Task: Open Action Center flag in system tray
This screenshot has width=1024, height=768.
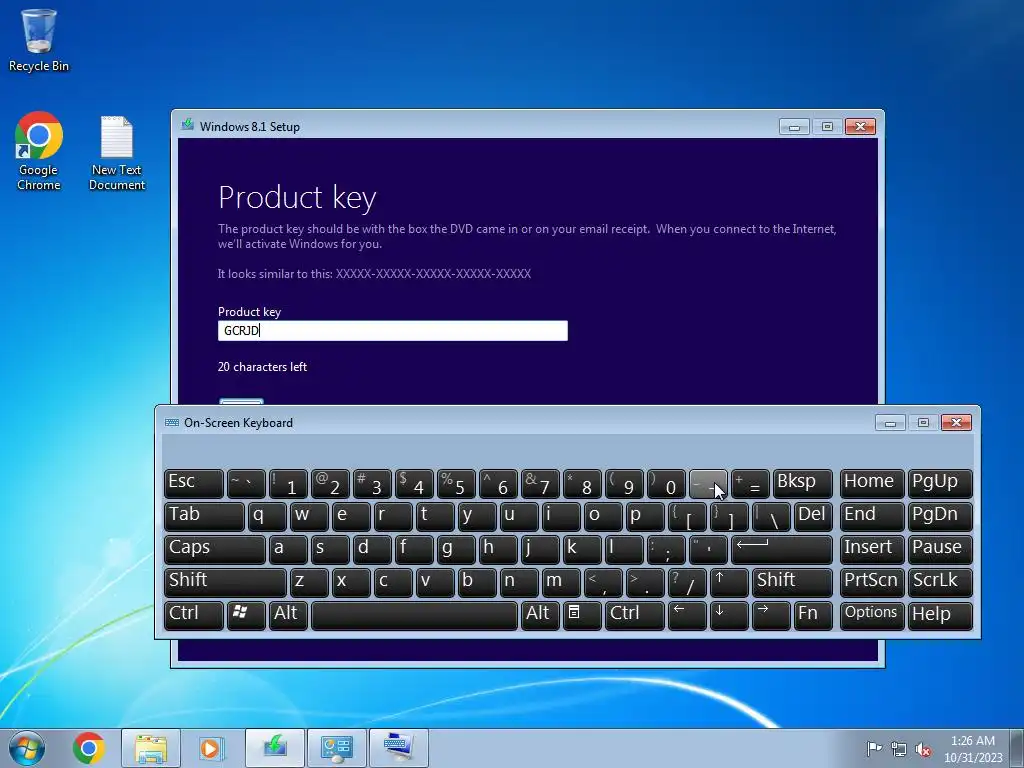Action: click(x=874, y=748)
